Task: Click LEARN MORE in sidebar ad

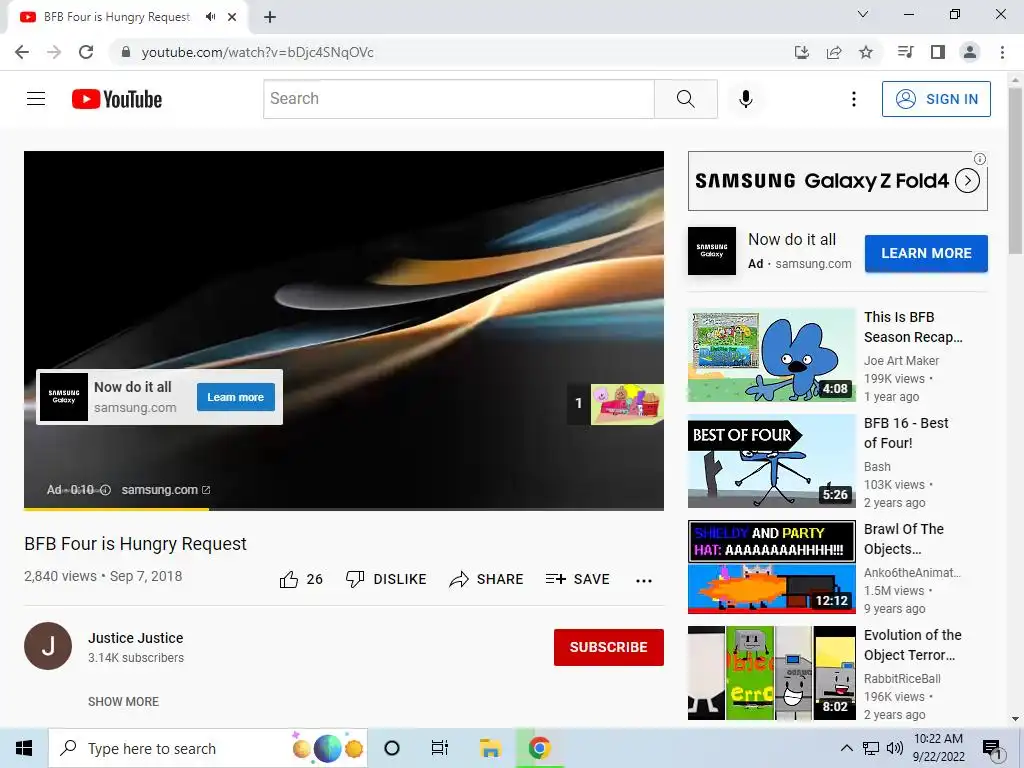Action: click(x=926, y=253)
